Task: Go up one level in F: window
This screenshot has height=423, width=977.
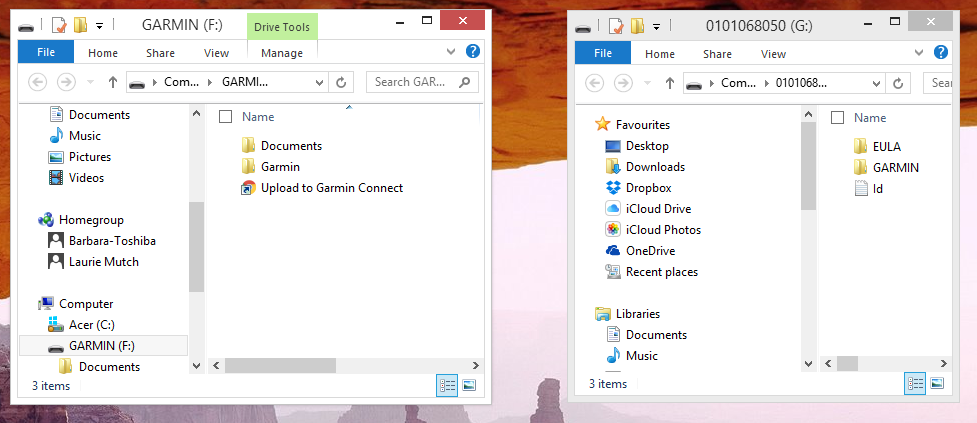Action: pos(113,82)
